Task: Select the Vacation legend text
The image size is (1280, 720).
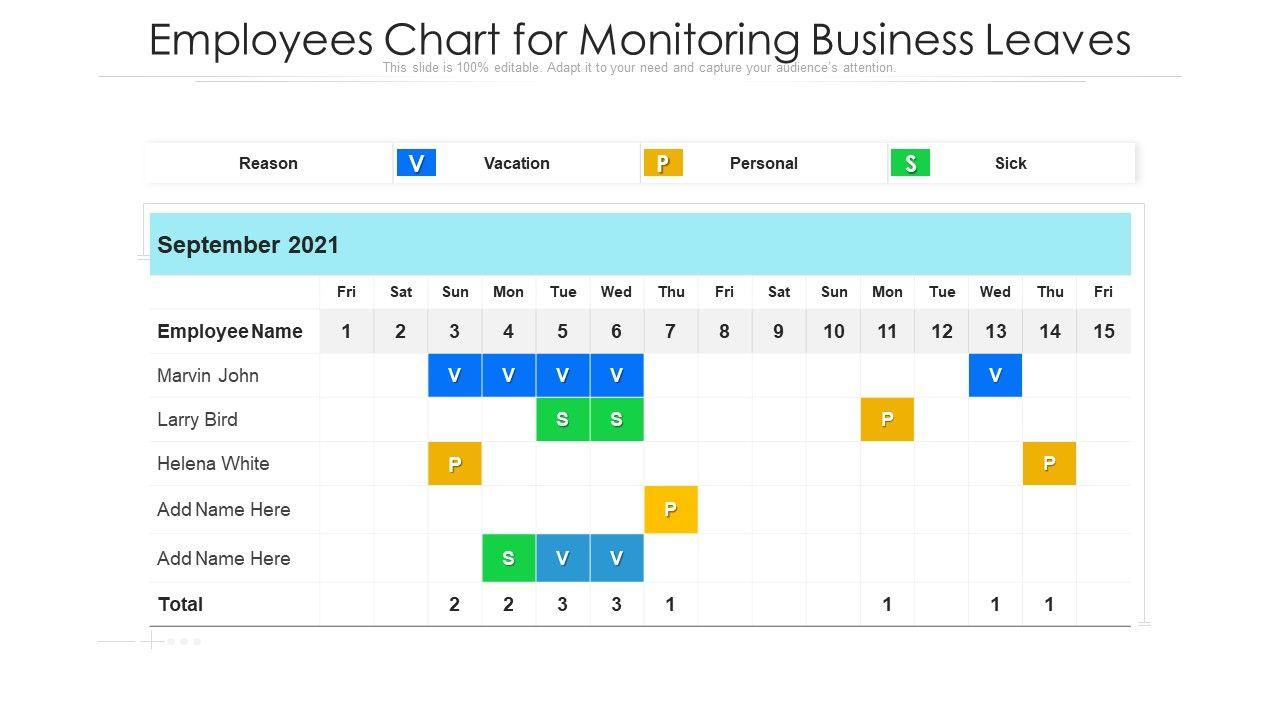Action: pos(516,163)
